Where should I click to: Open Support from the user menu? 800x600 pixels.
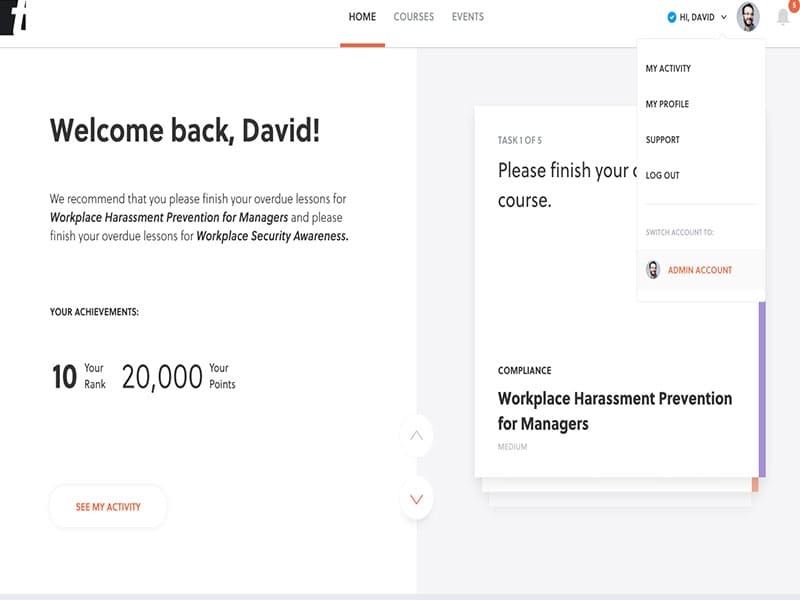point(662,140)
